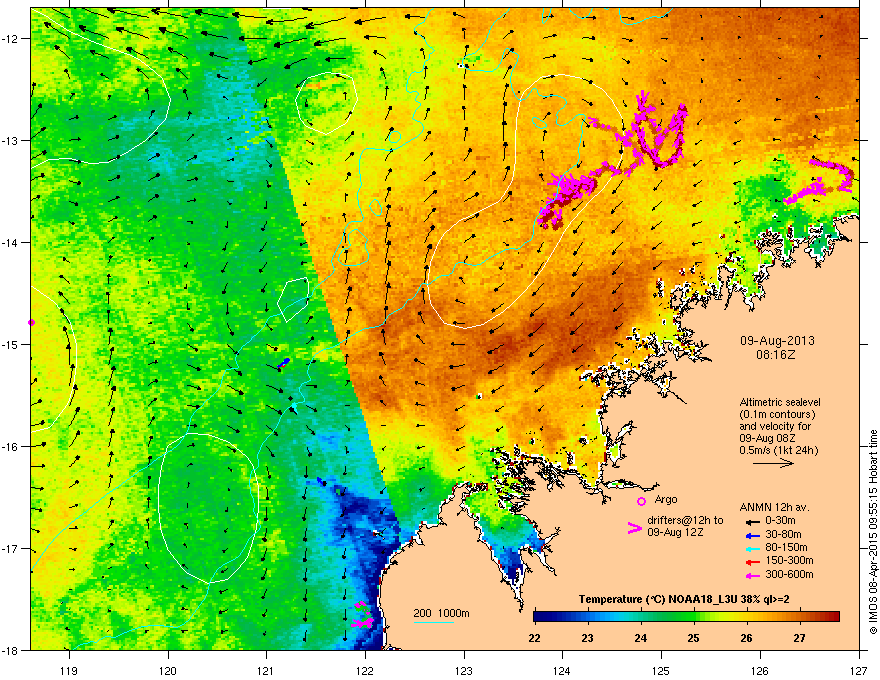Click colour bar tick label 23
The width and height of the screenshot is (880, 680).
(587, 638)
